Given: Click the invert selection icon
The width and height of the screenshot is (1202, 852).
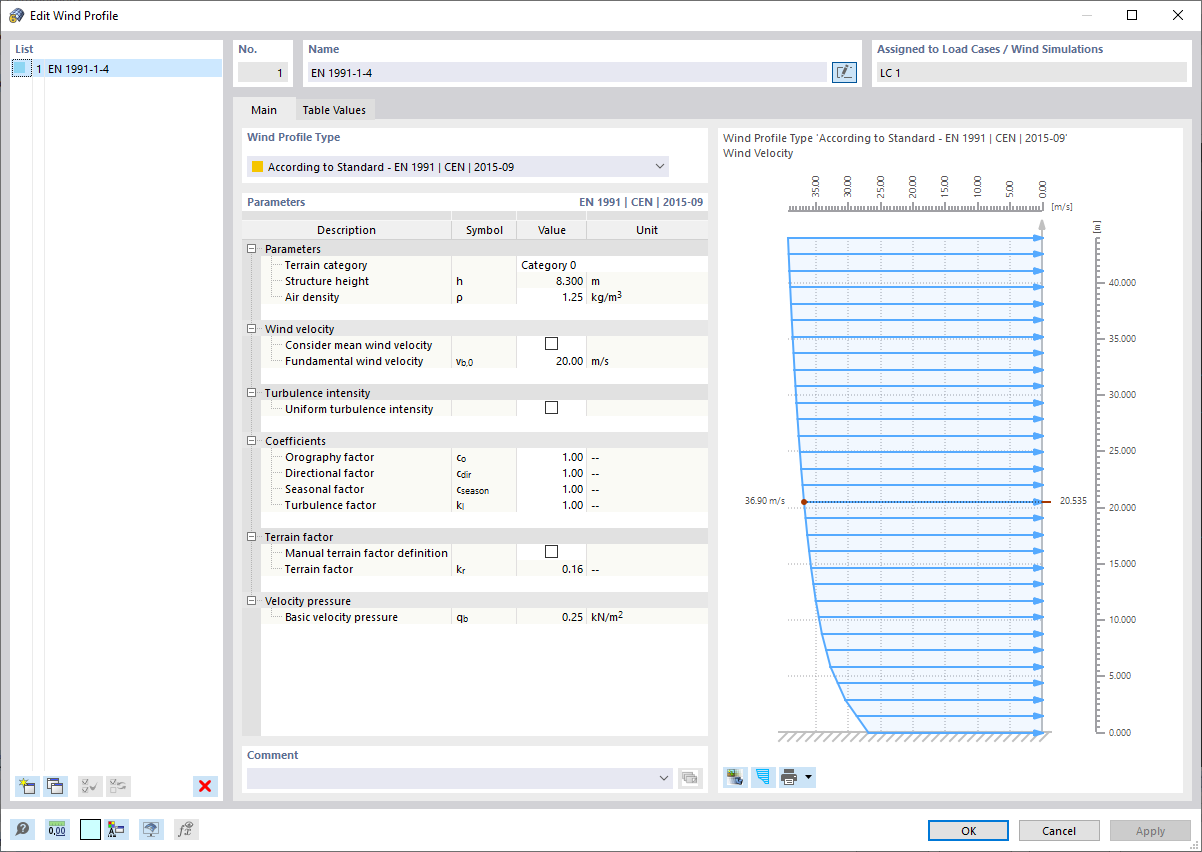Looking at the screenshot, I should [118, 786].
